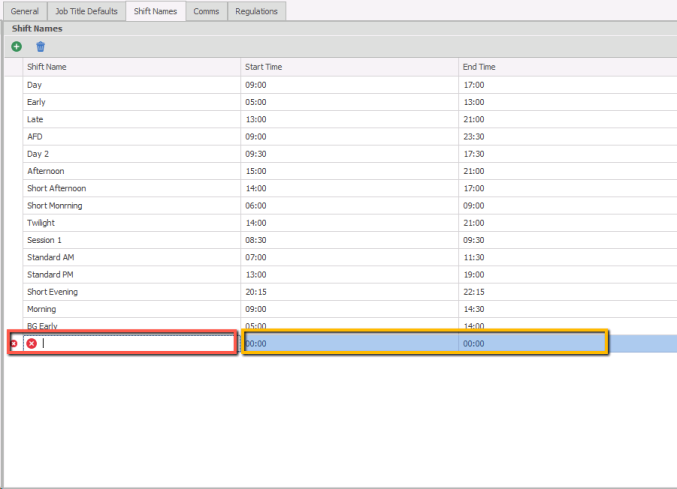Sort by Shift Name column header

(x=132, y=67)
